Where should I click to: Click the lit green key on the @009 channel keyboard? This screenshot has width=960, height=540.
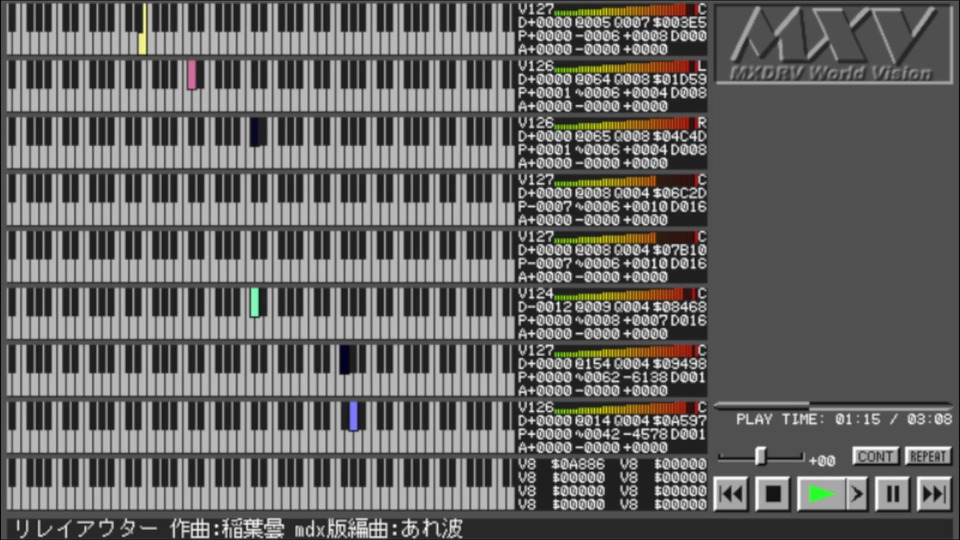(255, 302)
